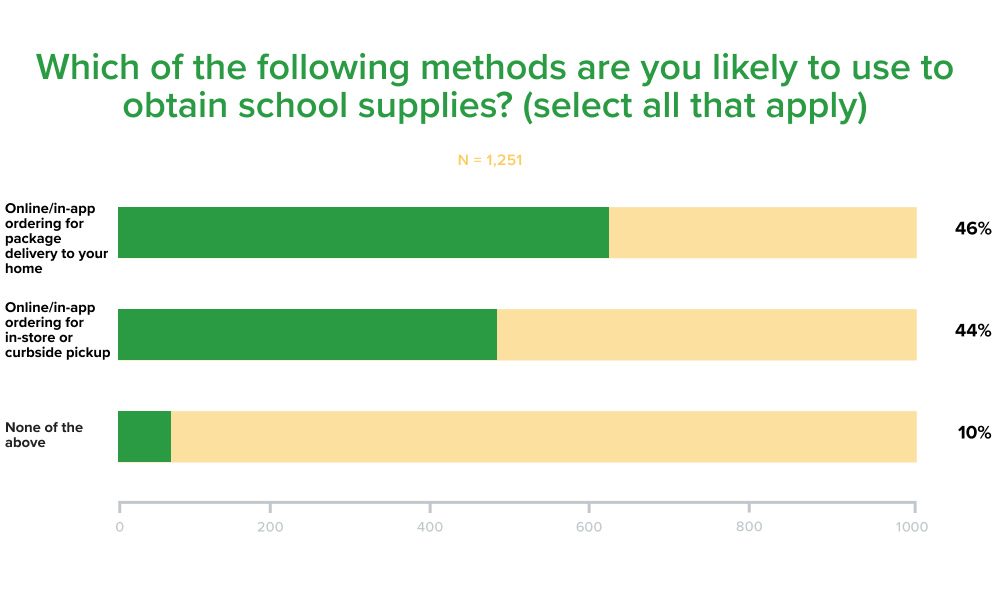Click the package delivery to your home label

coord(56,238)
